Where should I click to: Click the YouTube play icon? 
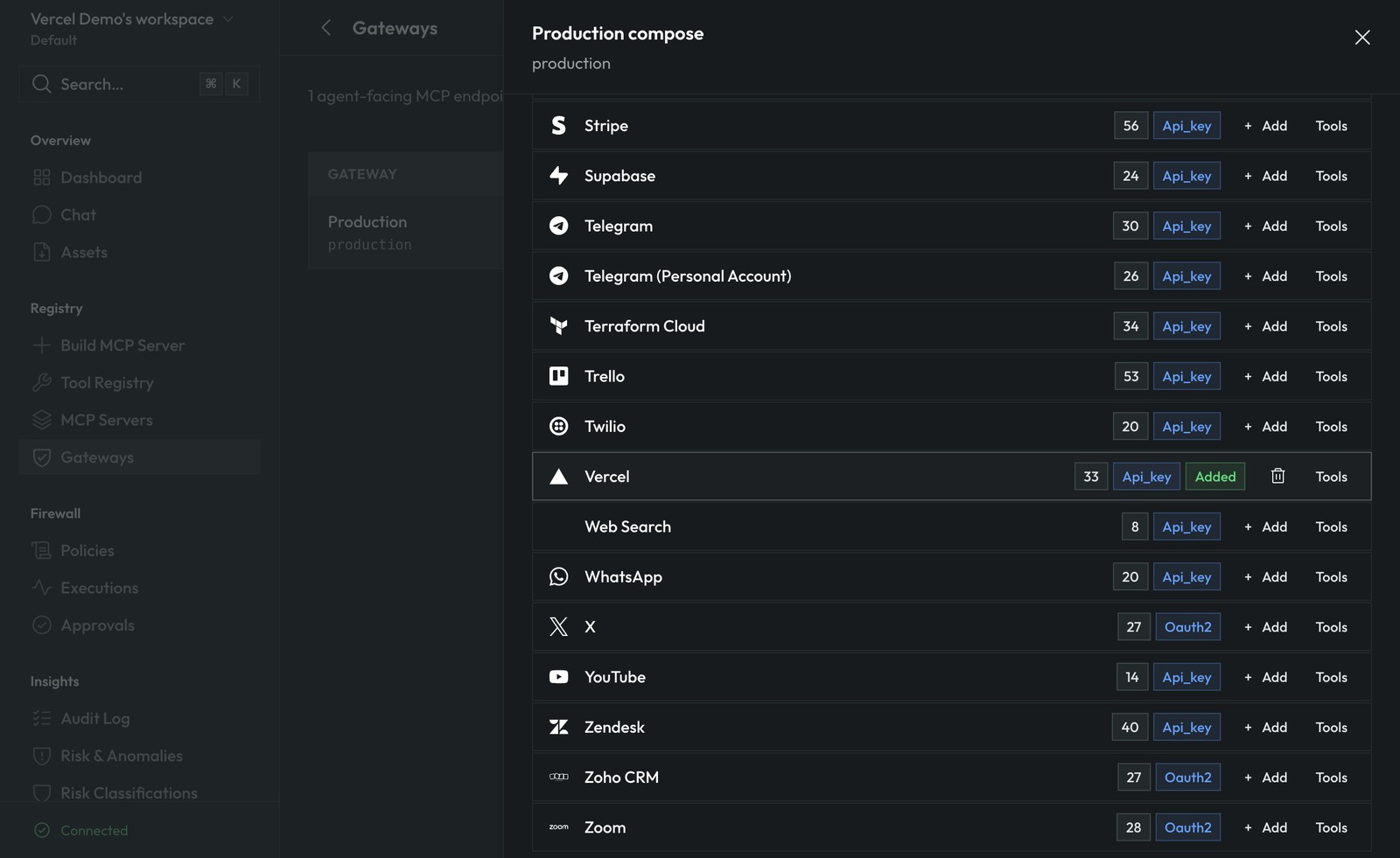pyautogui.click(x=558, y=677)
